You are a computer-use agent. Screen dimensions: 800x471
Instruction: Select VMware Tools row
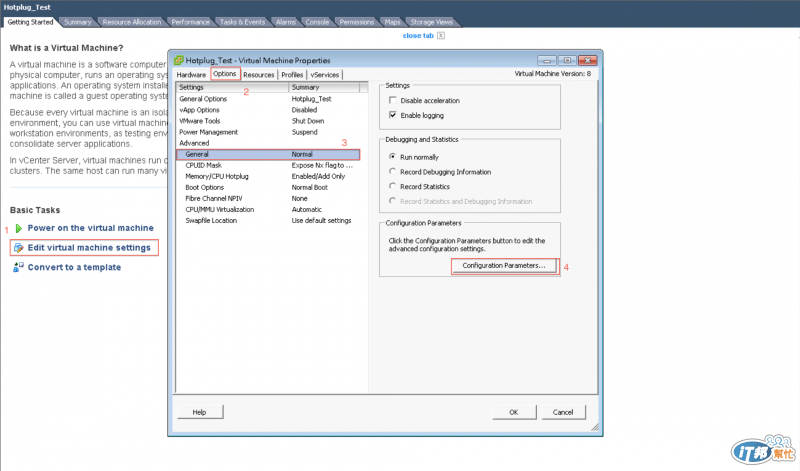268,121
